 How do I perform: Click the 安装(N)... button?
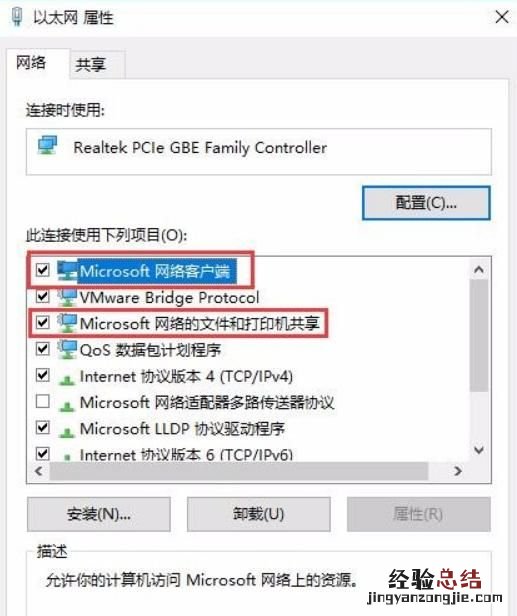[x=99, y=514]
